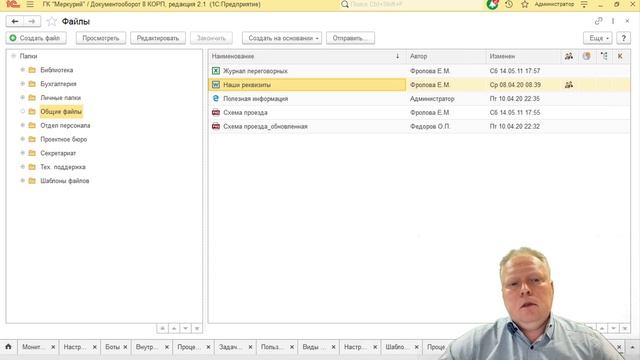Sort by Наименование column header
Screen dimensions: 640x360
click(x=307, y=56)
